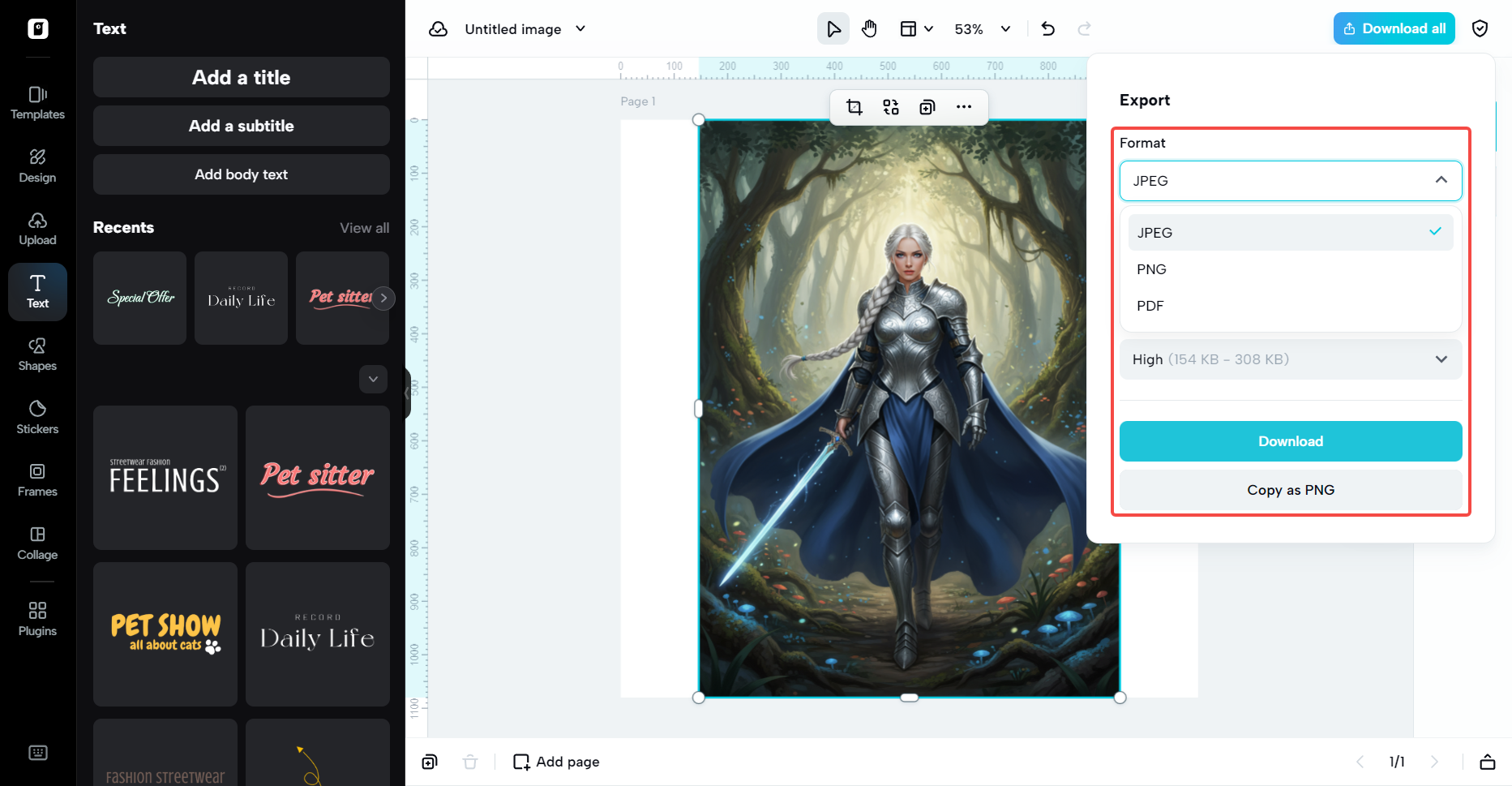Image resolution: width=1512 pixels, height=786 pixels.
Task: Open the keyboard shortcuts icon bottom left
Action: coord(37,753)
